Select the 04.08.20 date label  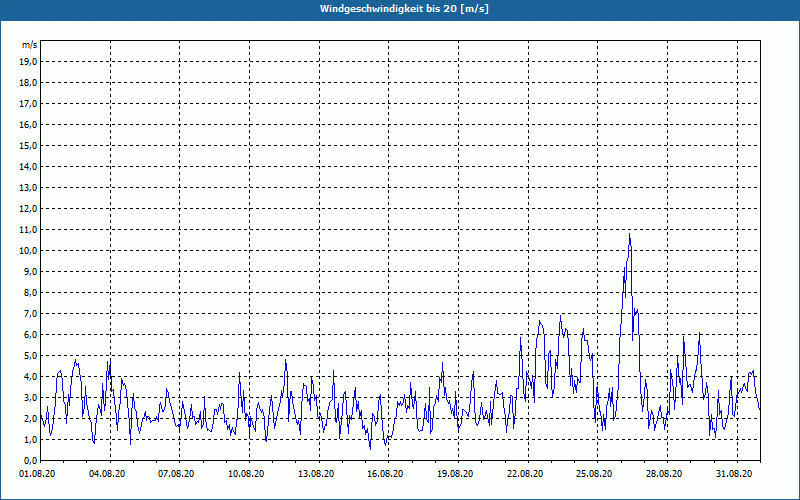107,474
